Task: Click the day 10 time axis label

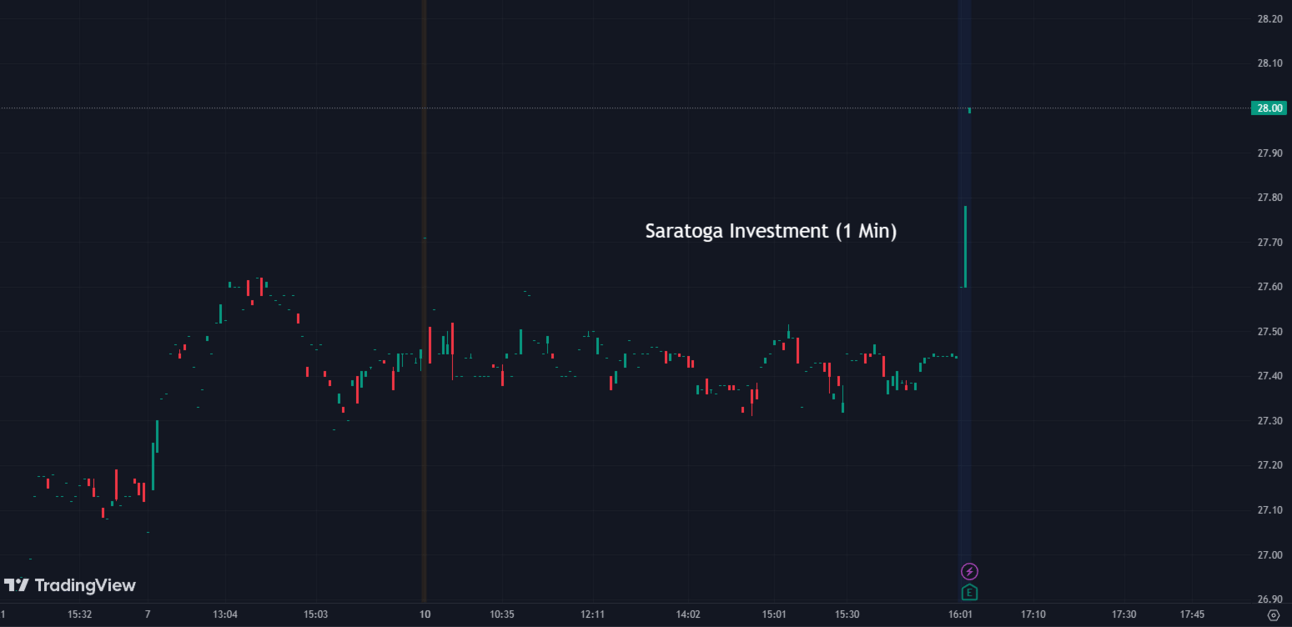Action: point(425,614)
